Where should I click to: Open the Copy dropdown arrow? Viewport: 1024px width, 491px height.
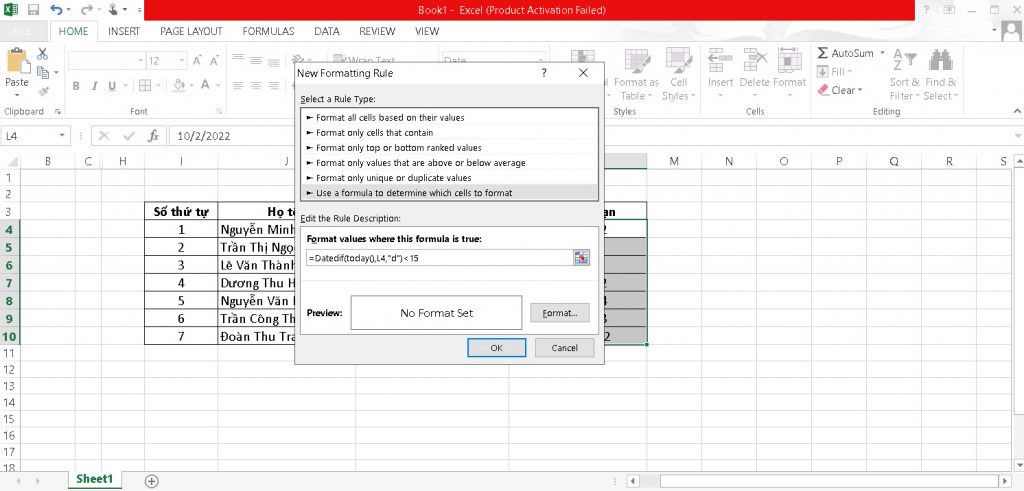pos(56,72)
